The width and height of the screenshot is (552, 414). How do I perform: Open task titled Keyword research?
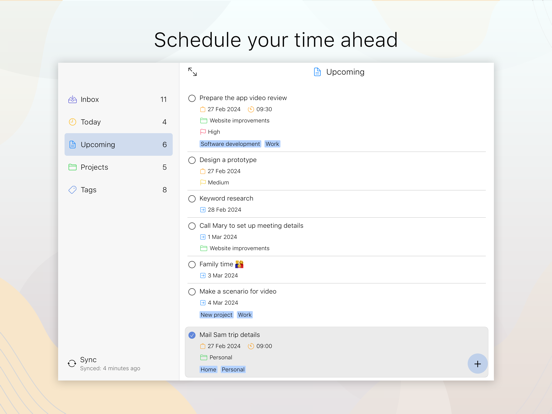226,199
